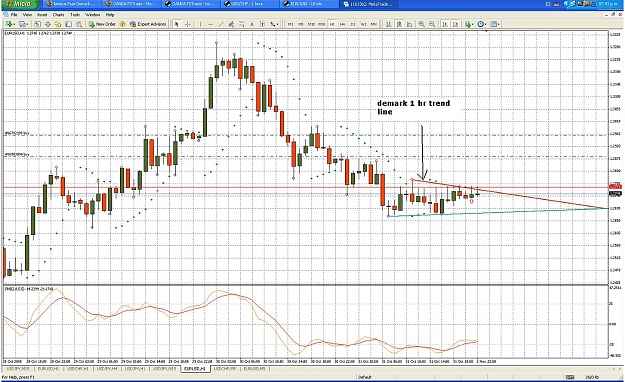Open the indicators list icon
625x382 pixels.
point(468,24)
